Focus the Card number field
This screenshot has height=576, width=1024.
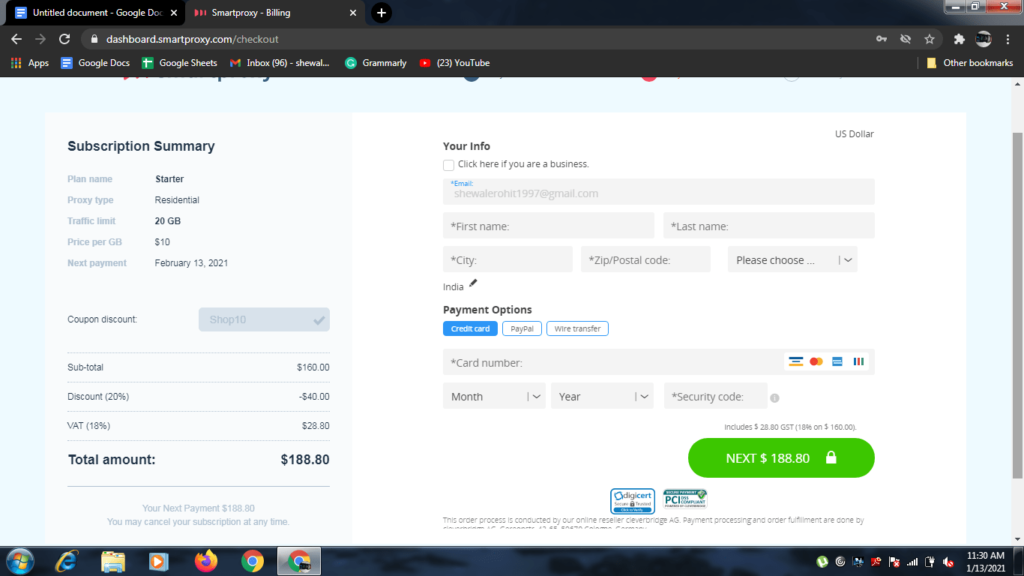658,362
